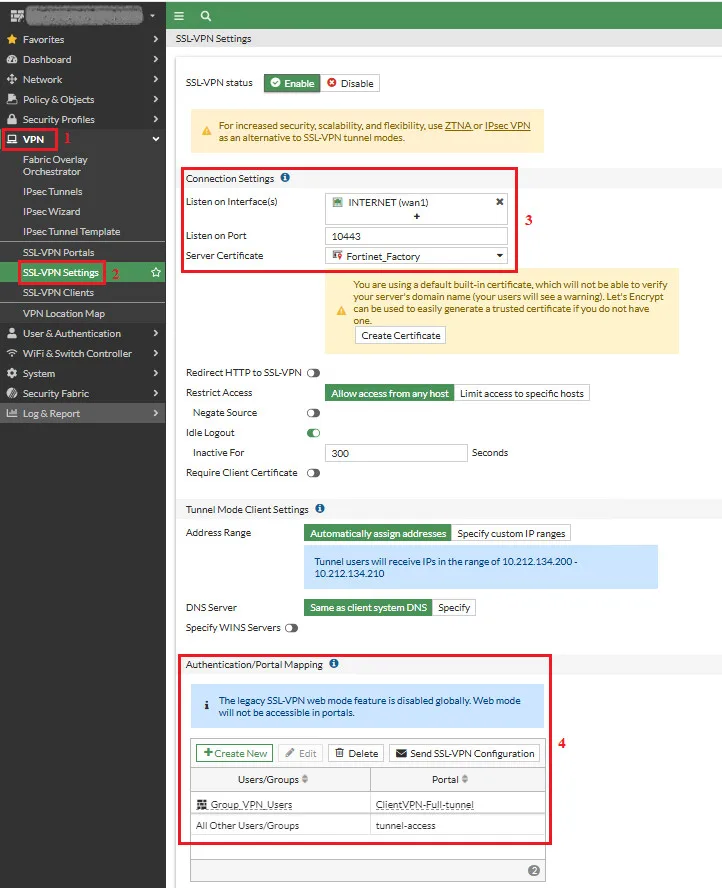Click info icon beside Connection Settings

pos(285,178)
